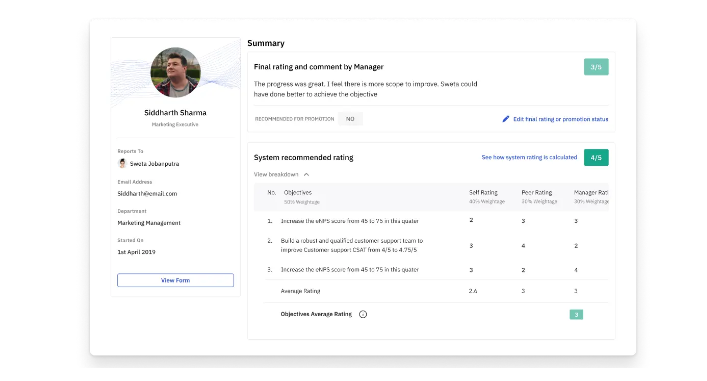Click Sweta Jobanputra manager name
The height and width of the screenshot is (381, 707).
click(154, 164)
